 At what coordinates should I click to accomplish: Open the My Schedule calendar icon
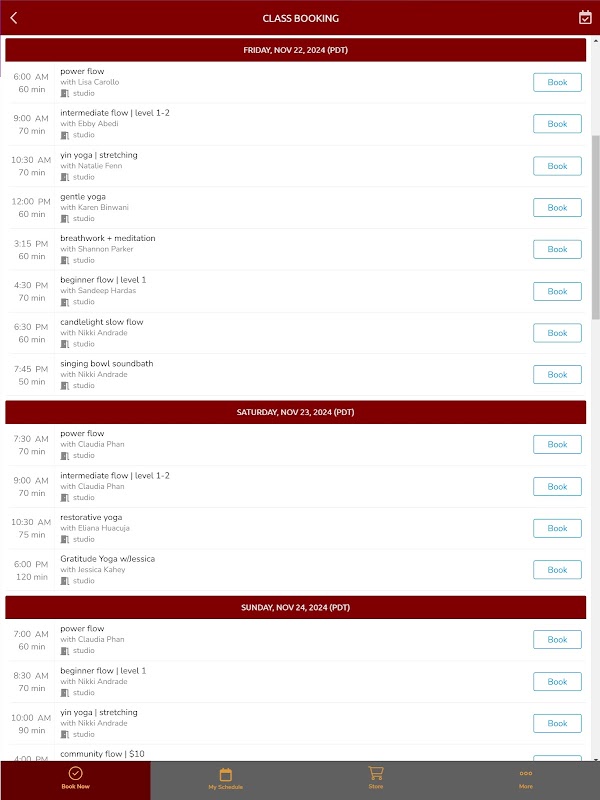(225, 774)
